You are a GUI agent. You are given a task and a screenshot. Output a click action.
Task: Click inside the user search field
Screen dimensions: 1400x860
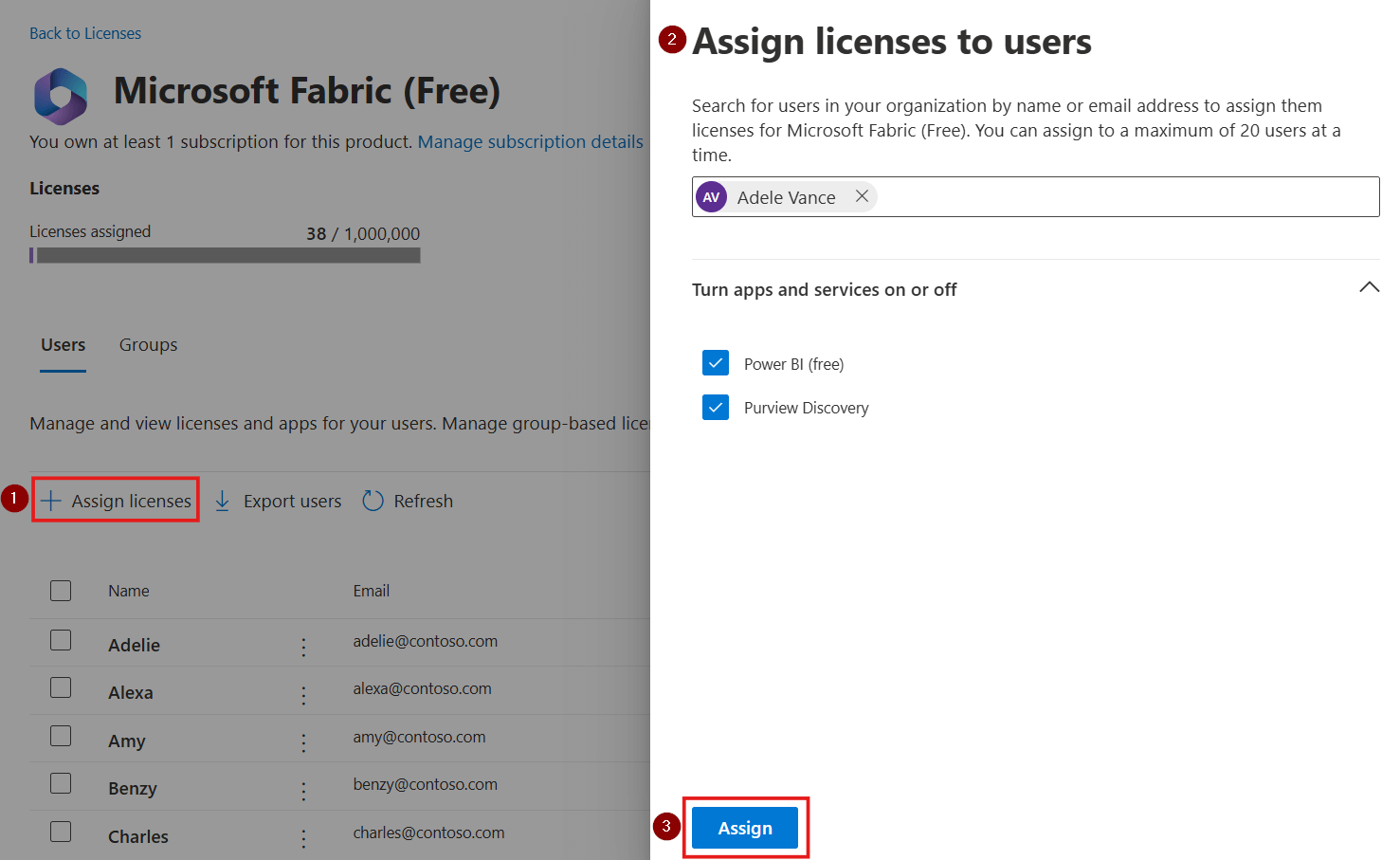[x=1090, y=196]
